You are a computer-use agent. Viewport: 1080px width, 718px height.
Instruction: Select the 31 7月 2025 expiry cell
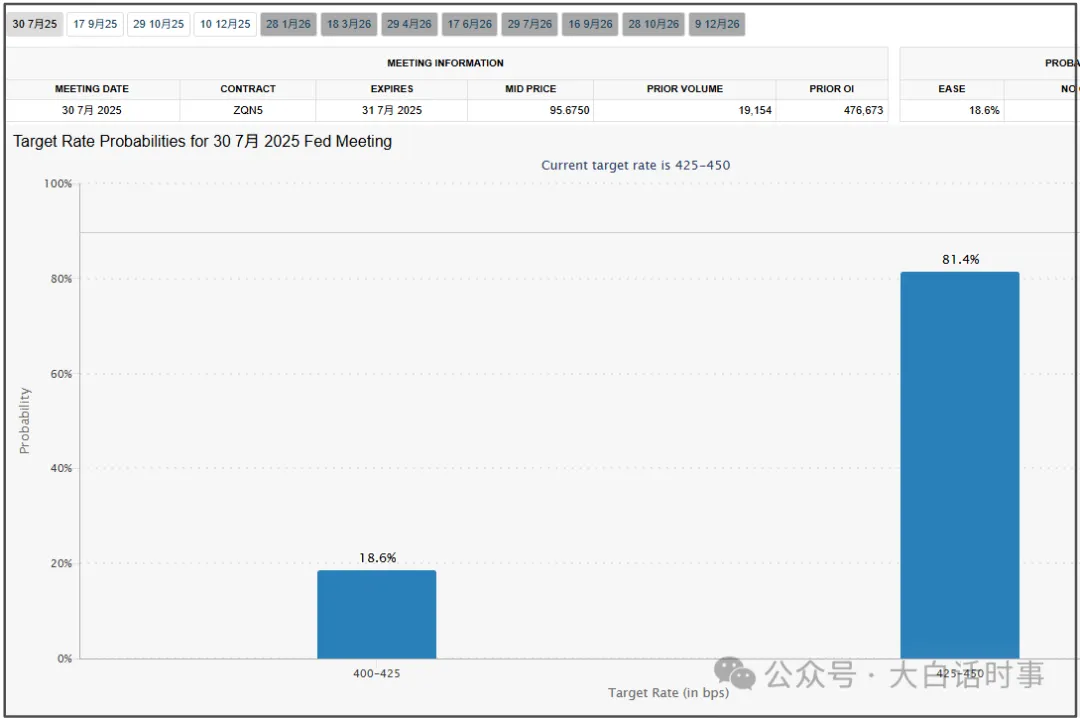point(392,110)
